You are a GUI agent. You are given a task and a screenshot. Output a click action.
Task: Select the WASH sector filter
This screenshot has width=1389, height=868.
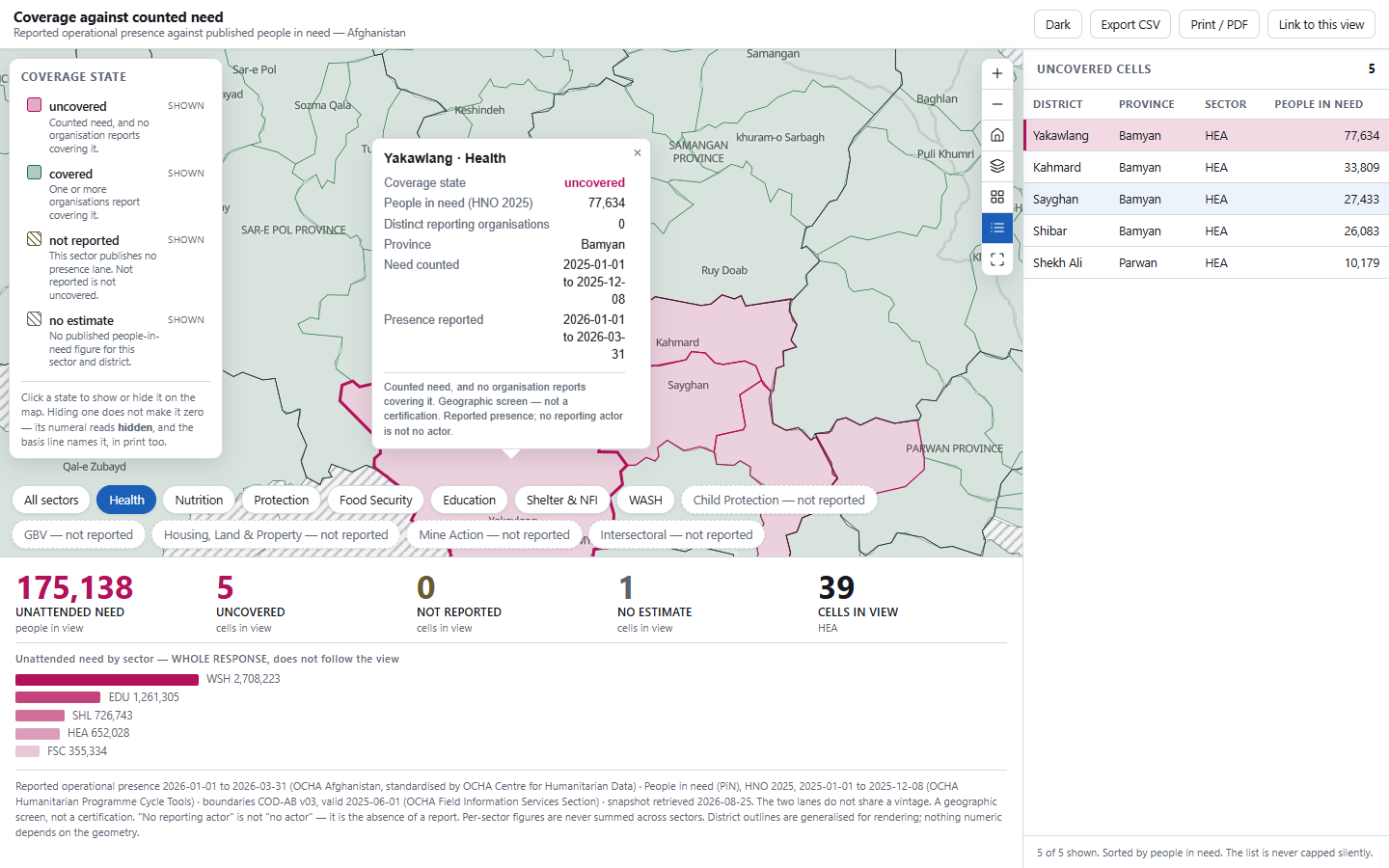point(645,500)
